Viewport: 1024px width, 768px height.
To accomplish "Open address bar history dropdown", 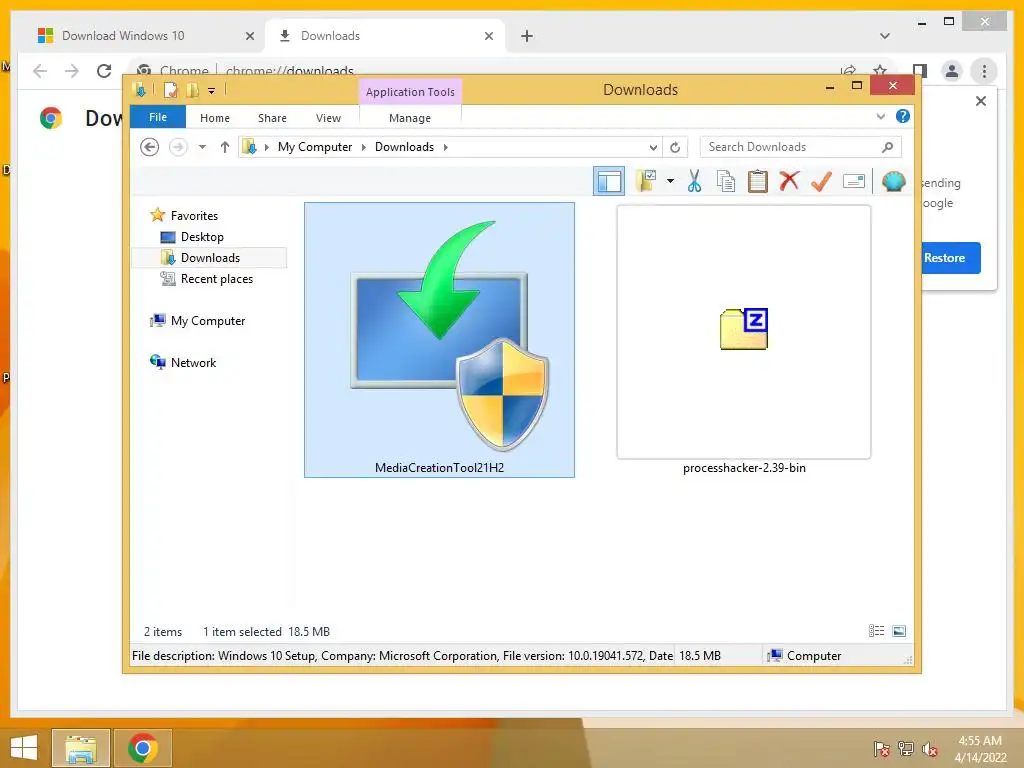I will point(652,148).
